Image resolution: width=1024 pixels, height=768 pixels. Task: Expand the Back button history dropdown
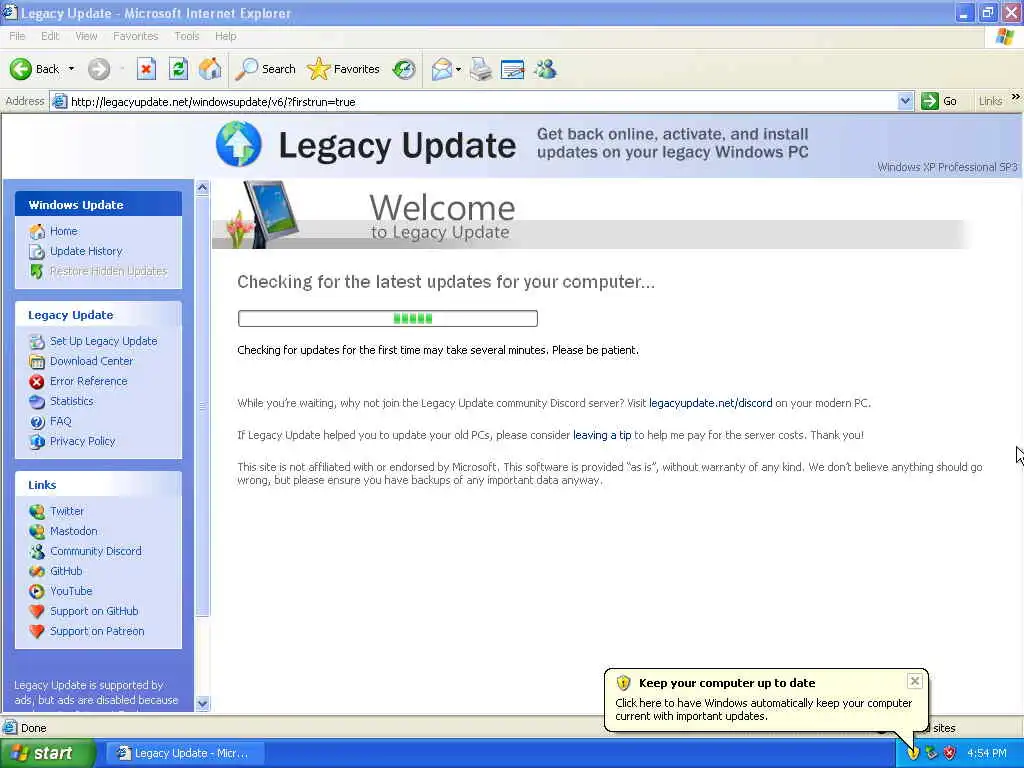tap(71, 69)
